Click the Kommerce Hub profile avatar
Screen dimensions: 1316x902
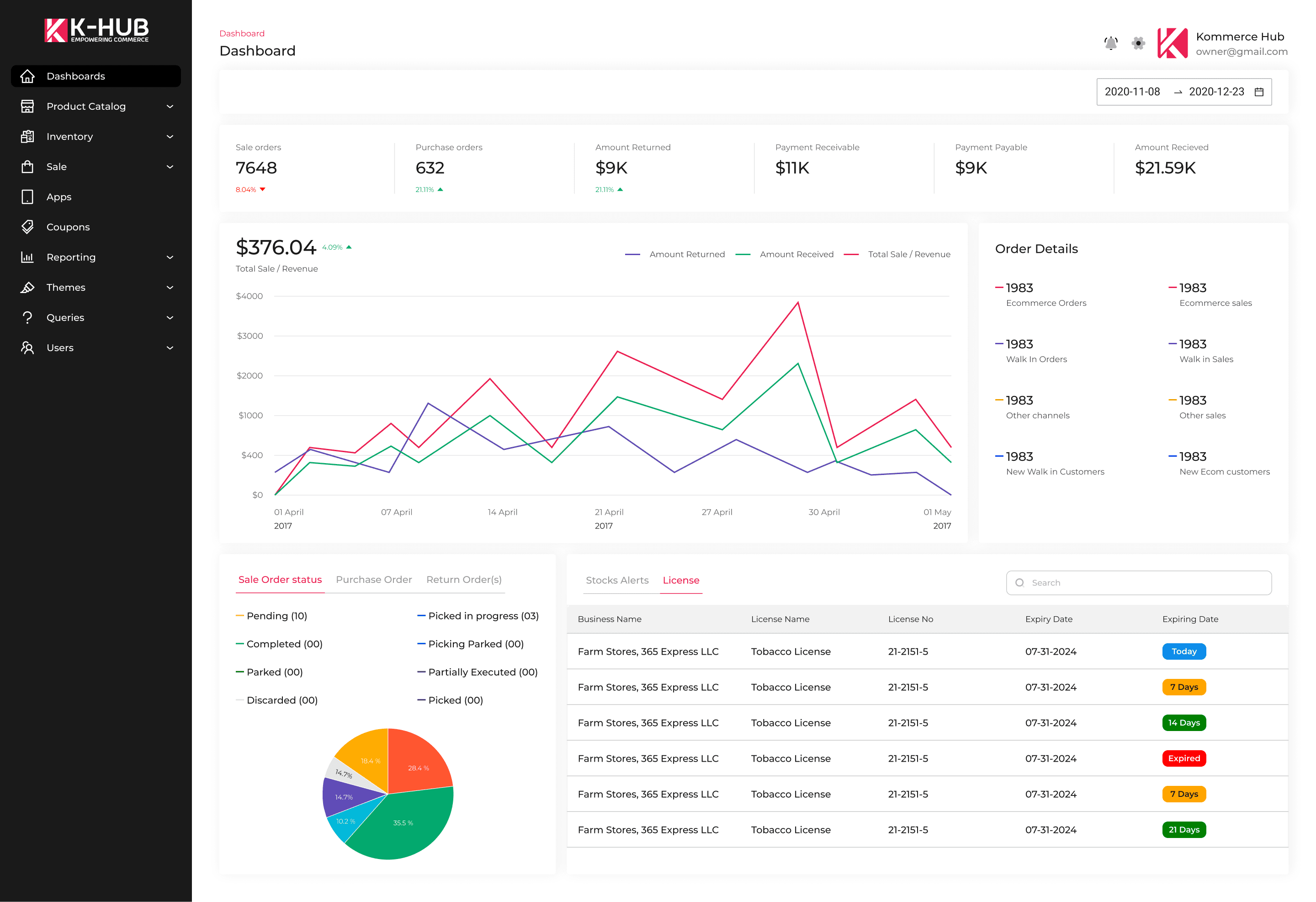(x=1172, y=43)
